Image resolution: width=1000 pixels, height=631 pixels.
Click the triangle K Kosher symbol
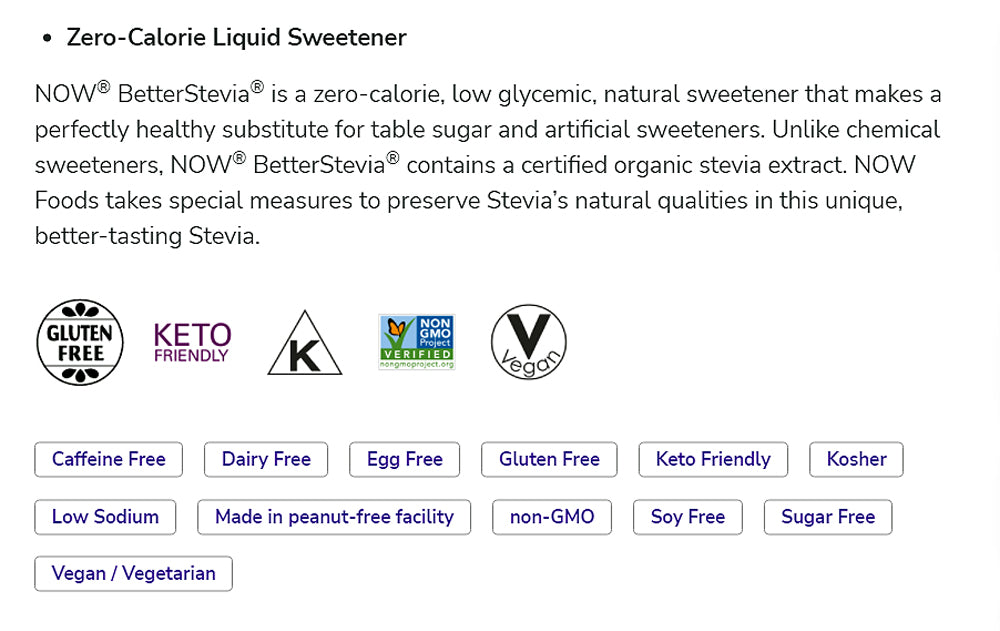(305, 345)
